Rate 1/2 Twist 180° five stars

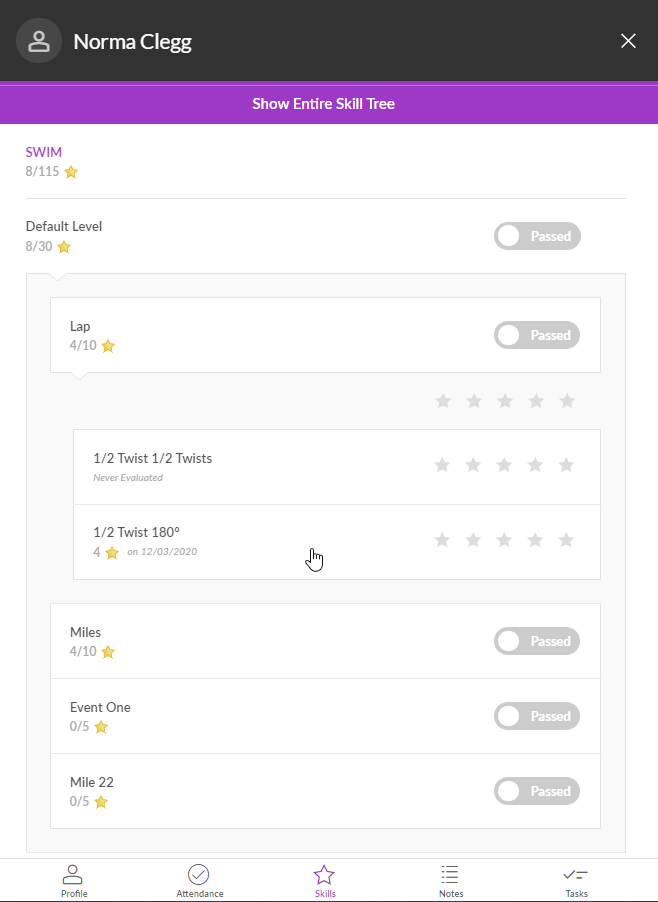567,540
